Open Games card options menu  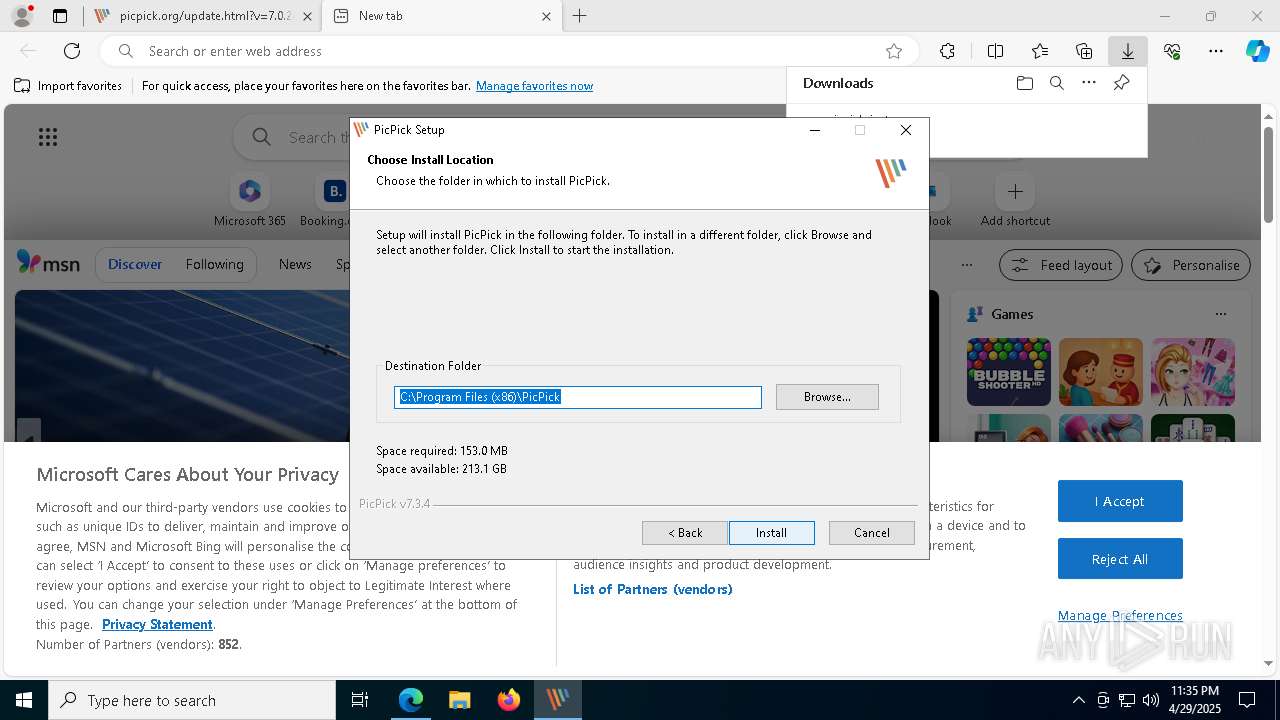tap(1220, 314)
